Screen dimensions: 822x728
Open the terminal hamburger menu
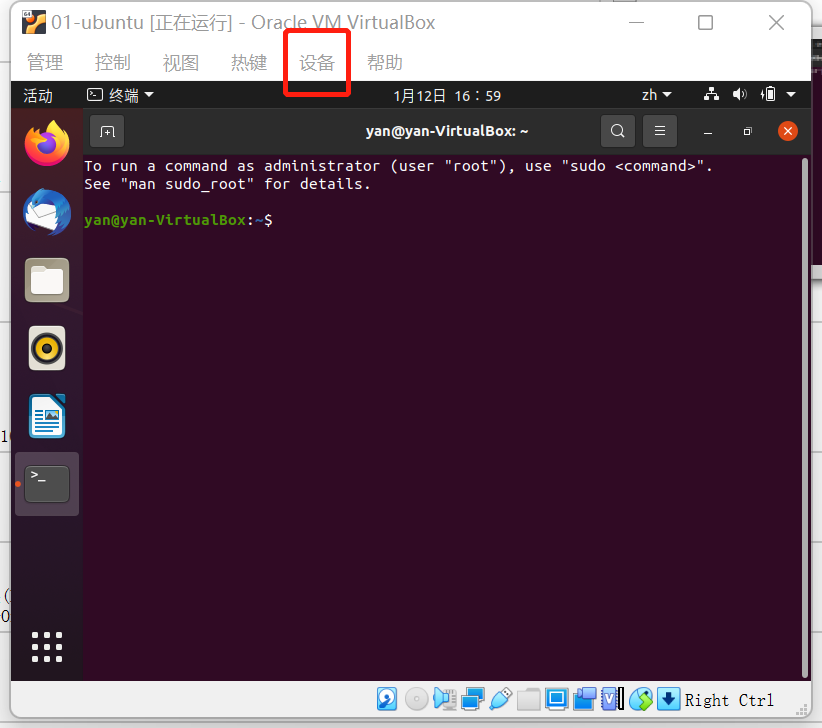[x=660, y=131]
